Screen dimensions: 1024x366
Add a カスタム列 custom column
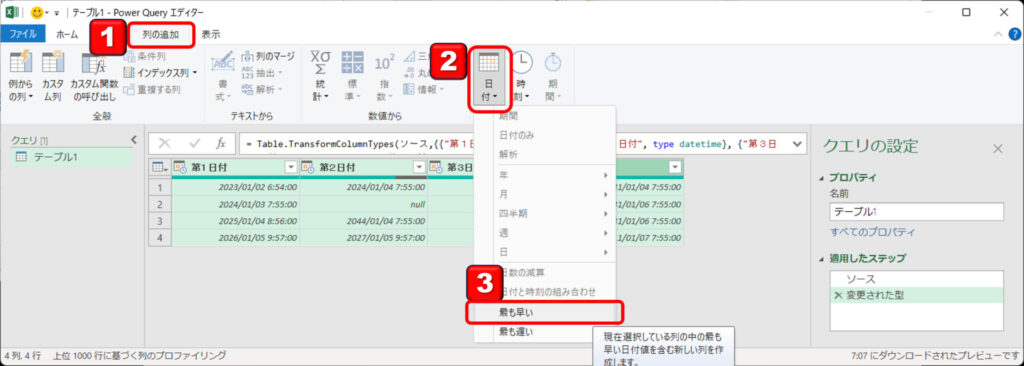point(52,77)
